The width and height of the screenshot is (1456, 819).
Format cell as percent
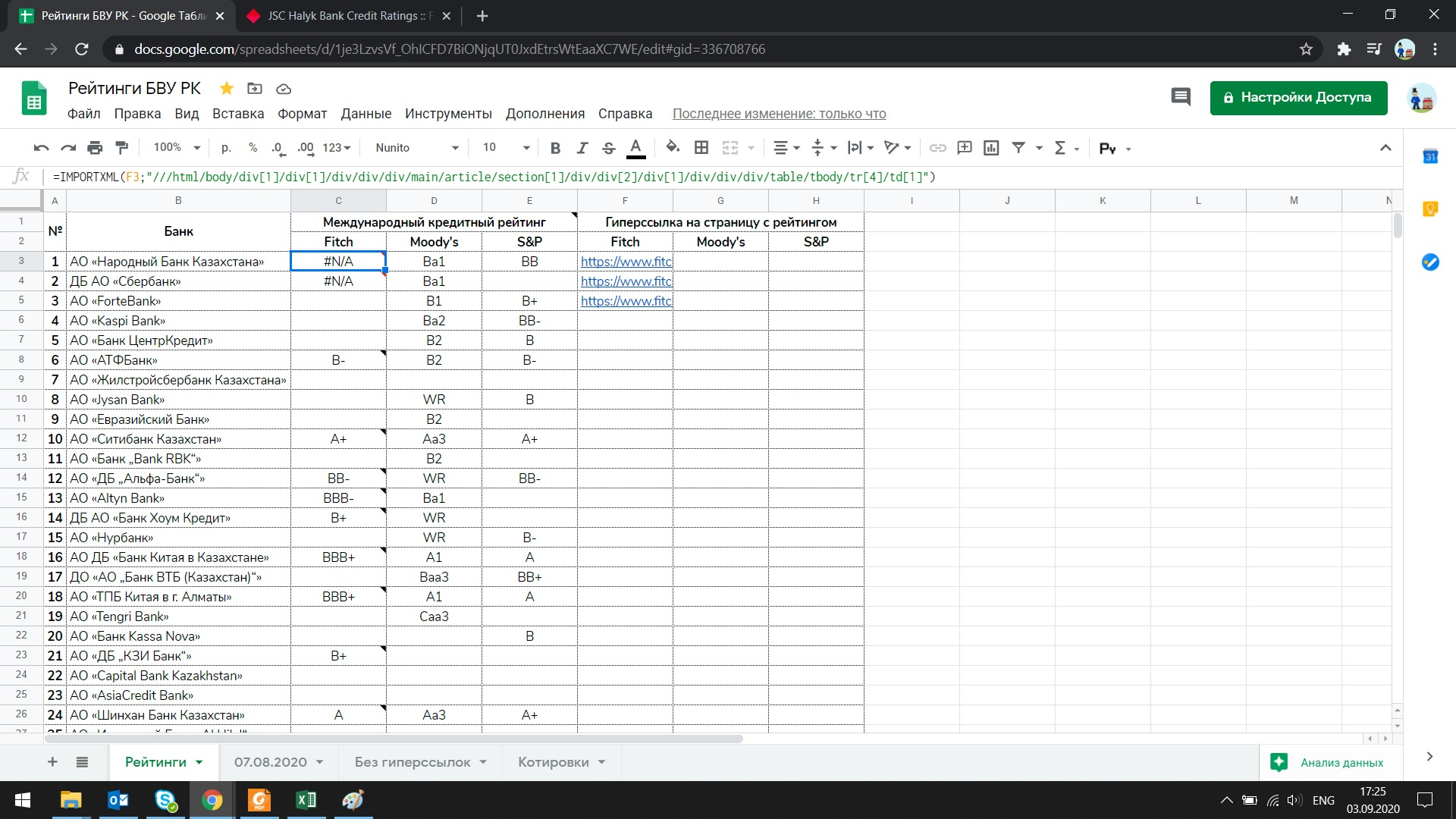[x=253, y=148]
